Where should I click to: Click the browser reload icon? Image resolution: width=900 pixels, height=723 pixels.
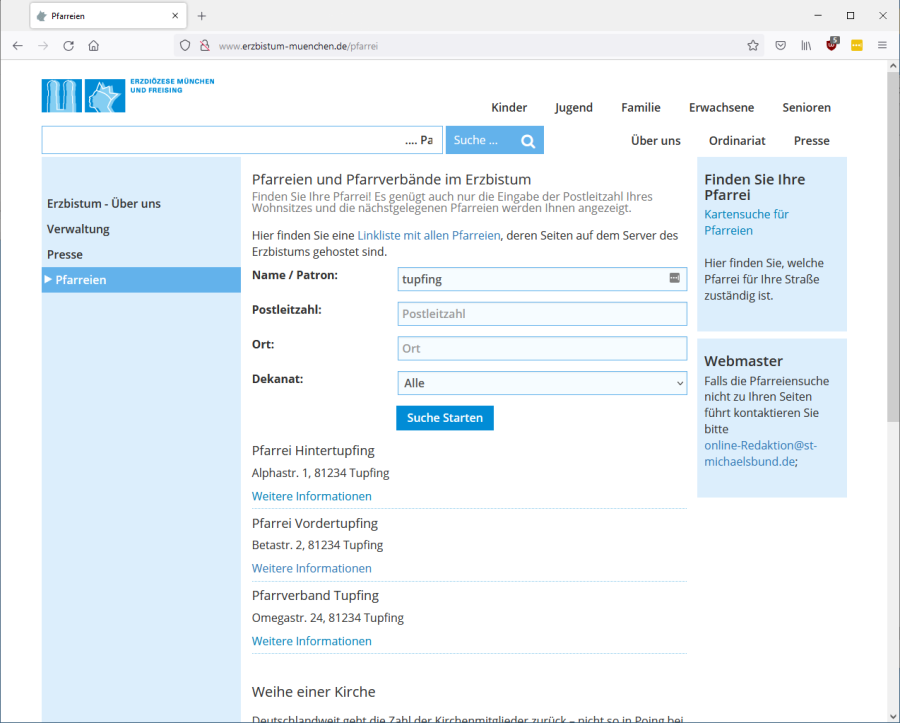(69, 45)
